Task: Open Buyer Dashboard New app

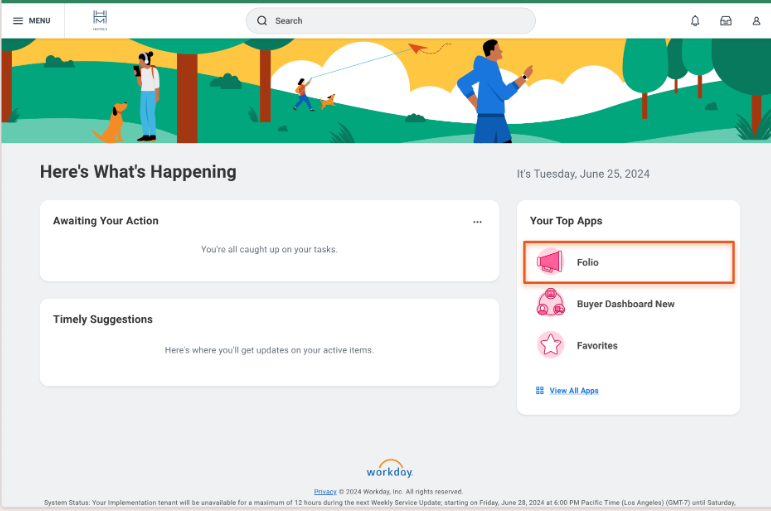Action: tap(625, 304)
